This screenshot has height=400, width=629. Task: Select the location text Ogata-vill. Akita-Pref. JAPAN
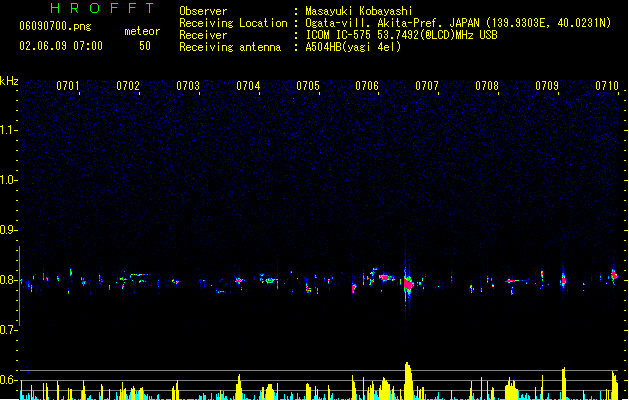(x=392, y=23)
